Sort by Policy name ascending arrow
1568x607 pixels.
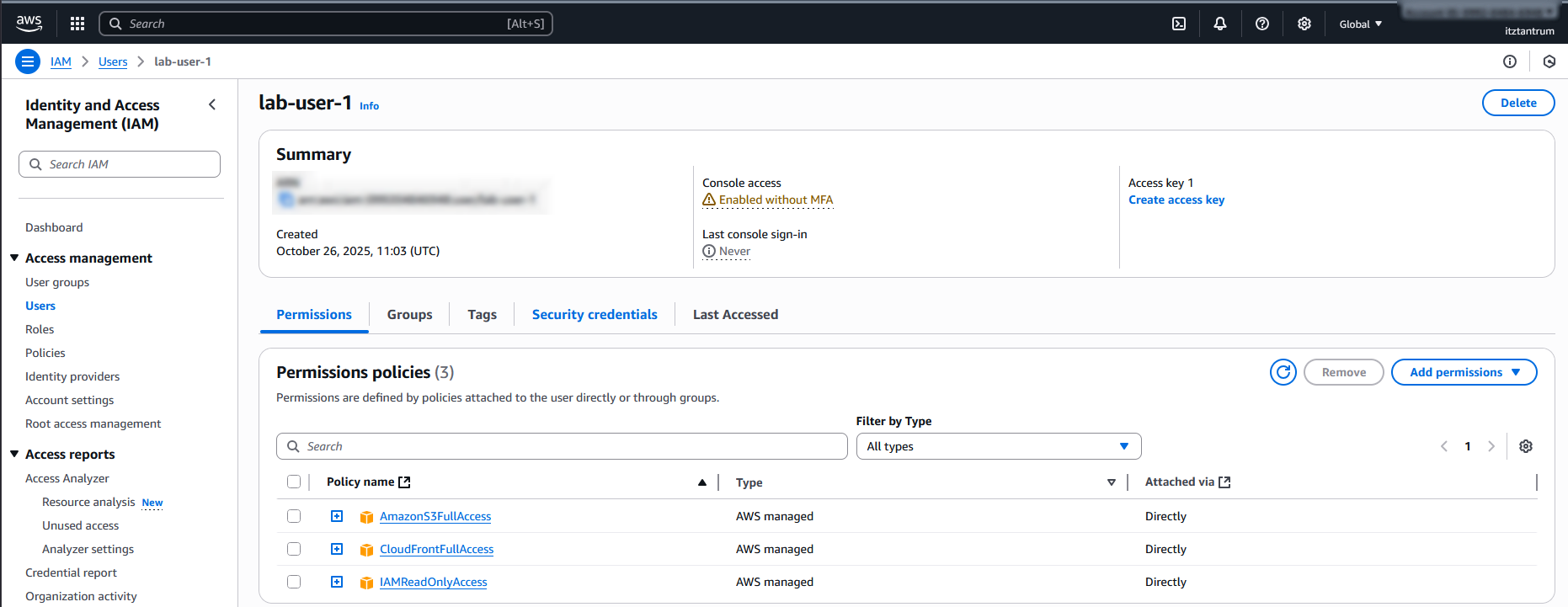tap(702, 482)
